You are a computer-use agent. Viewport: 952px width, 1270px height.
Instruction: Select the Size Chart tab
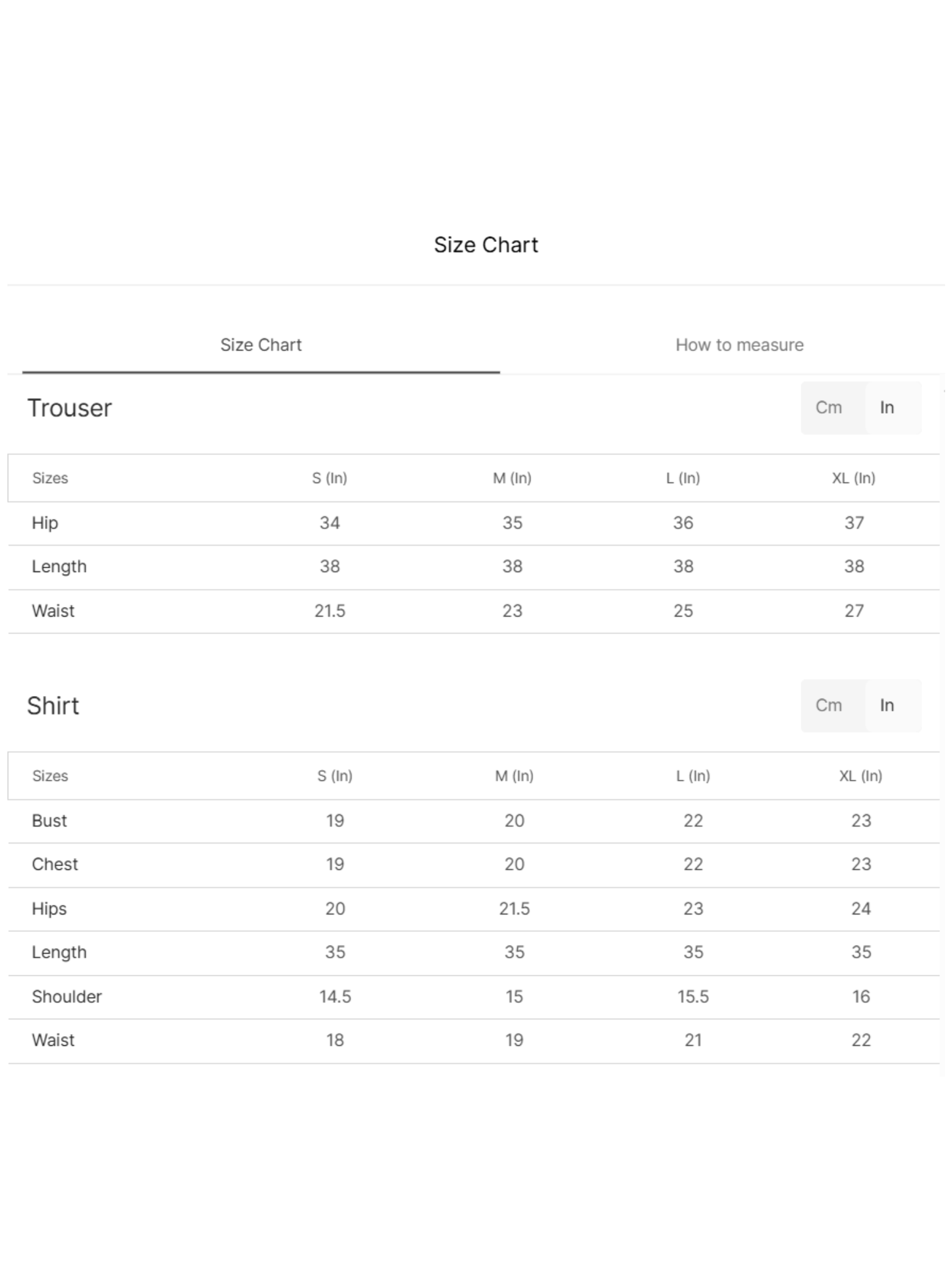coord(261,345)
